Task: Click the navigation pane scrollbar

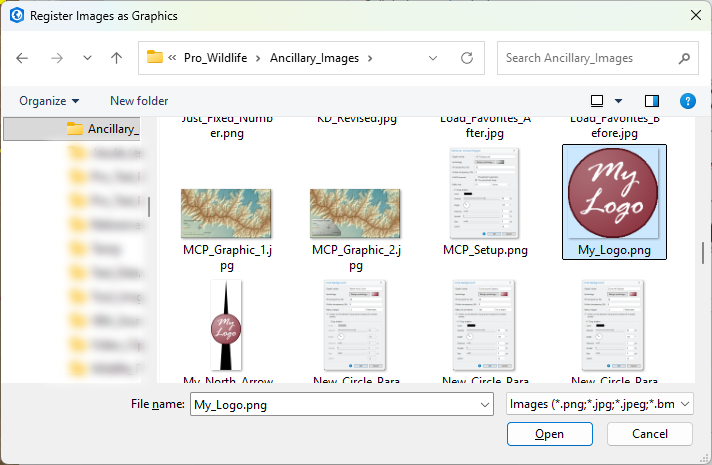Action: 149,206
